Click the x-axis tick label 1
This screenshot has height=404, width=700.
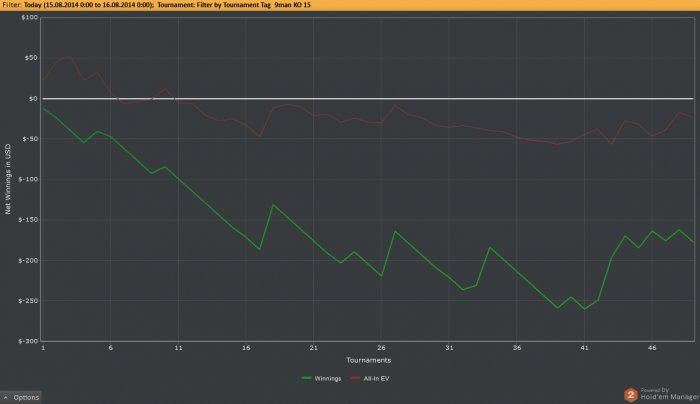pyautogui.click(x=43, y=347)
